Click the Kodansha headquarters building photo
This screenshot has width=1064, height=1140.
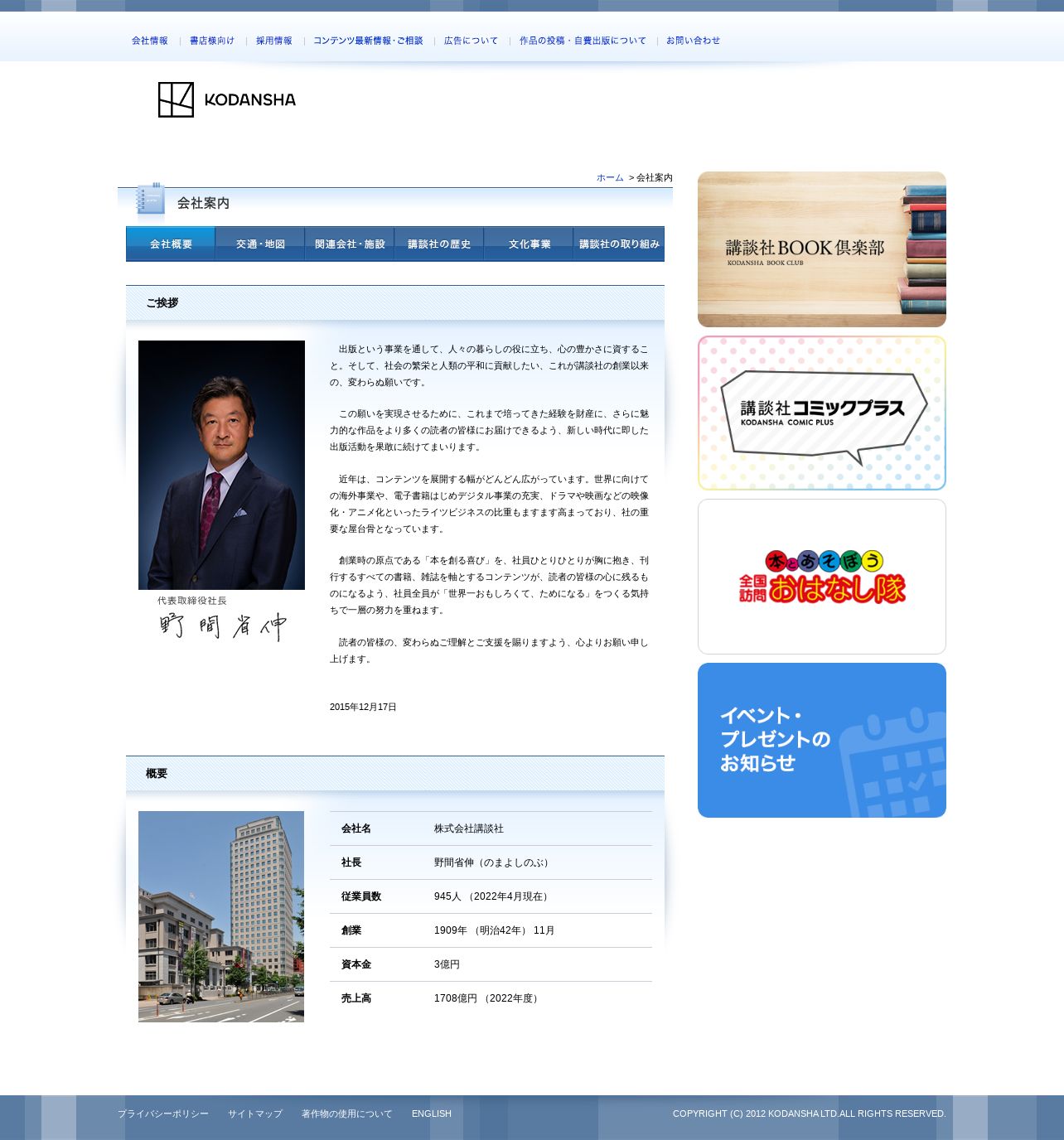tap(221, 916)
